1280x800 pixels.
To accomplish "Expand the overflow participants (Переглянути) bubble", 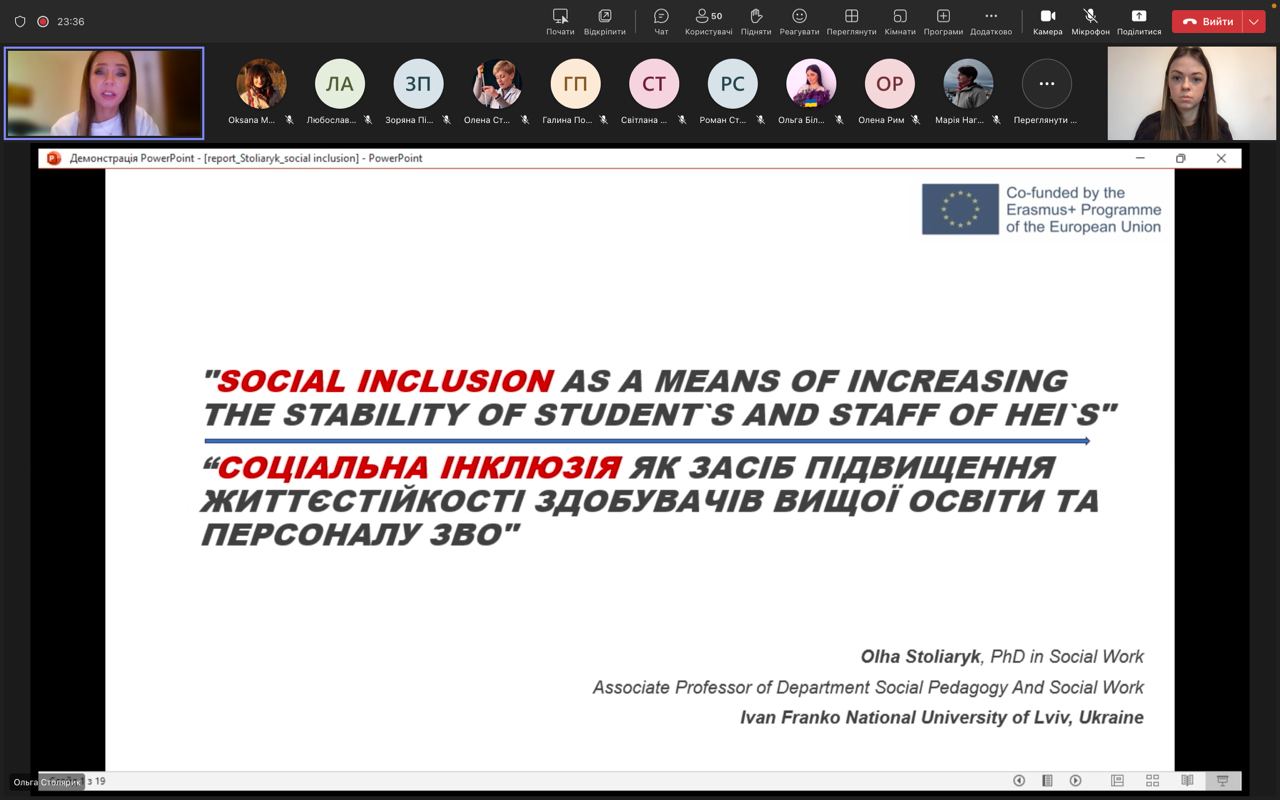I will coord(1046,84).
